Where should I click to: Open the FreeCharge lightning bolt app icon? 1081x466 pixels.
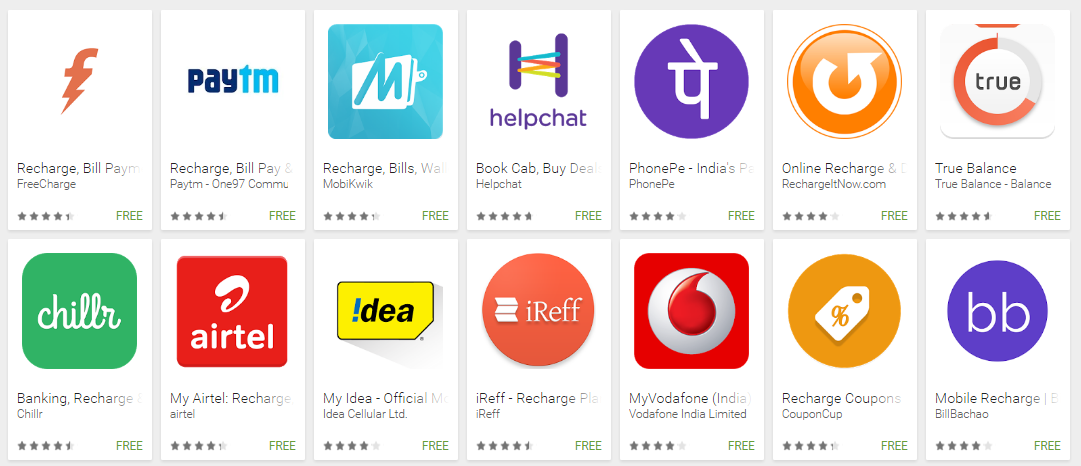(x=80, y=81)
